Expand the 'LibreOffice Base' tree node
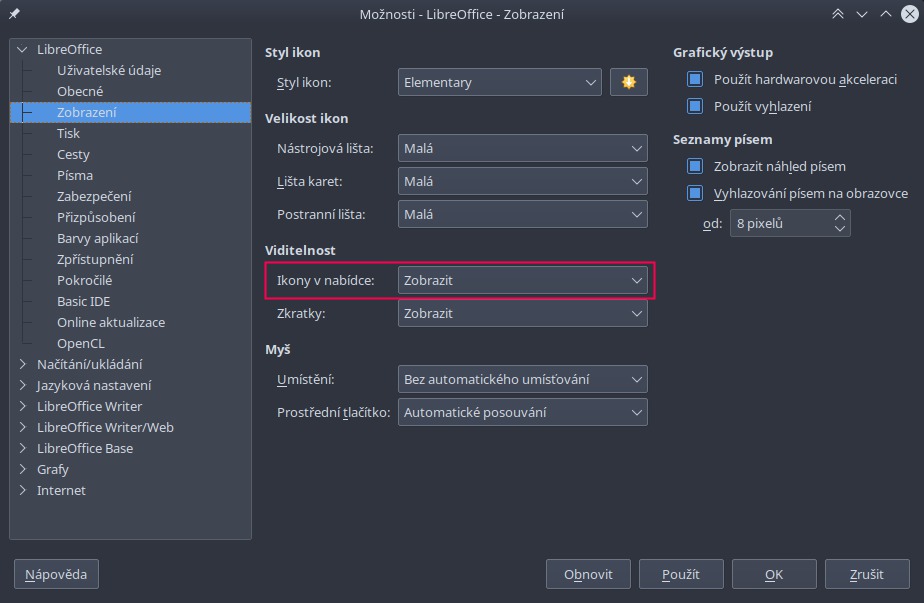Viewport: 924px width, 603px height. click(22, 448)
